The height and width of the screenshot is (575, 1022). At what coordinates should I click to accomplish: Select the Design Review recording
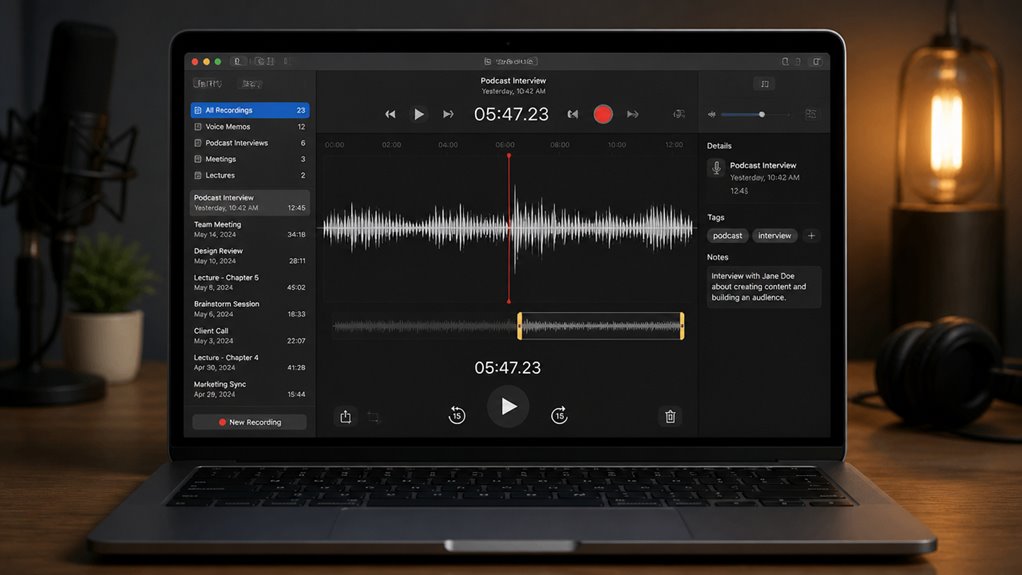pos(250,256)
